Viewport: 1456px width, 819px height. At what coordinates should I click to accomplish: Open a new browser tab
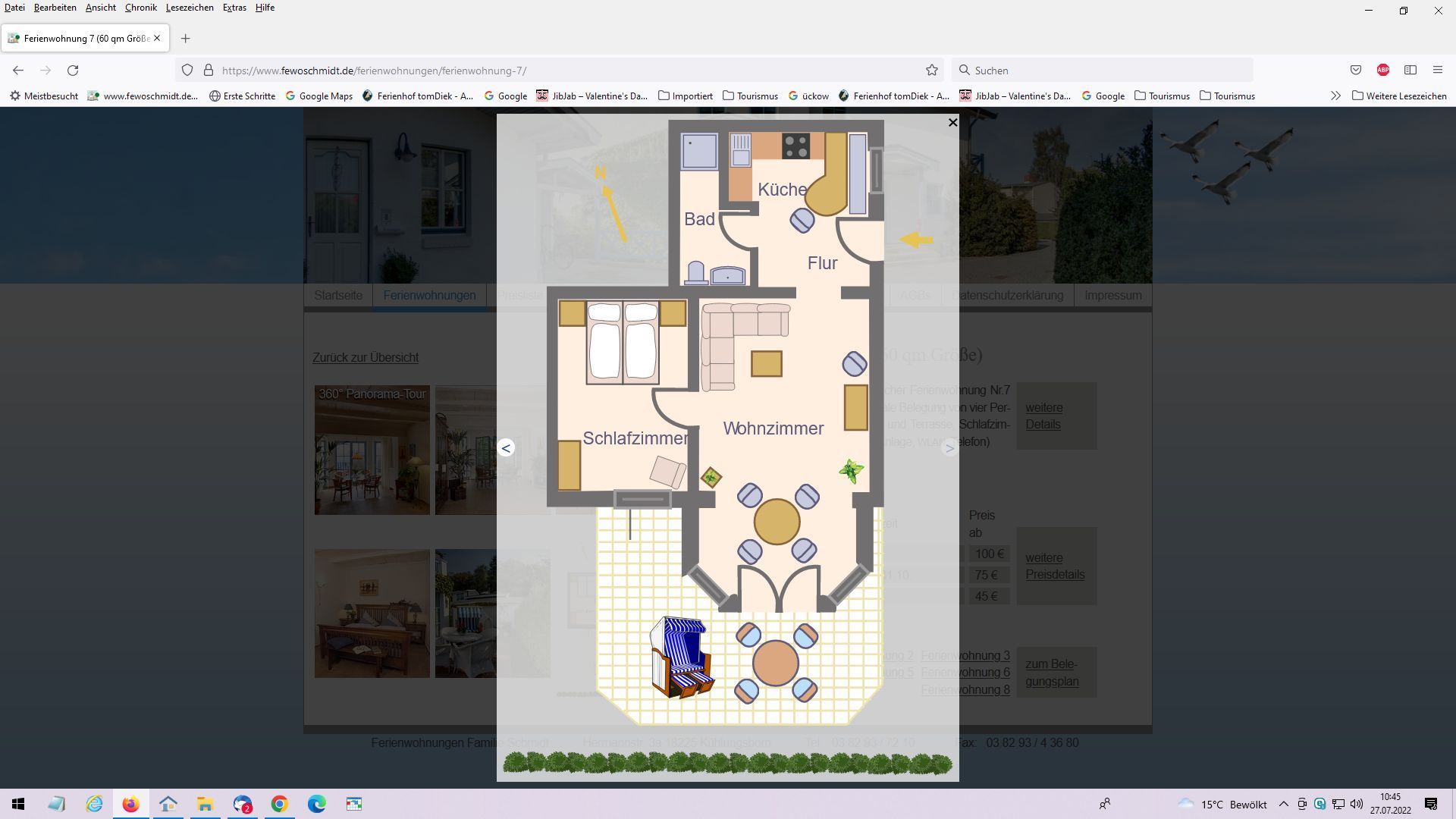click(185, 39)
